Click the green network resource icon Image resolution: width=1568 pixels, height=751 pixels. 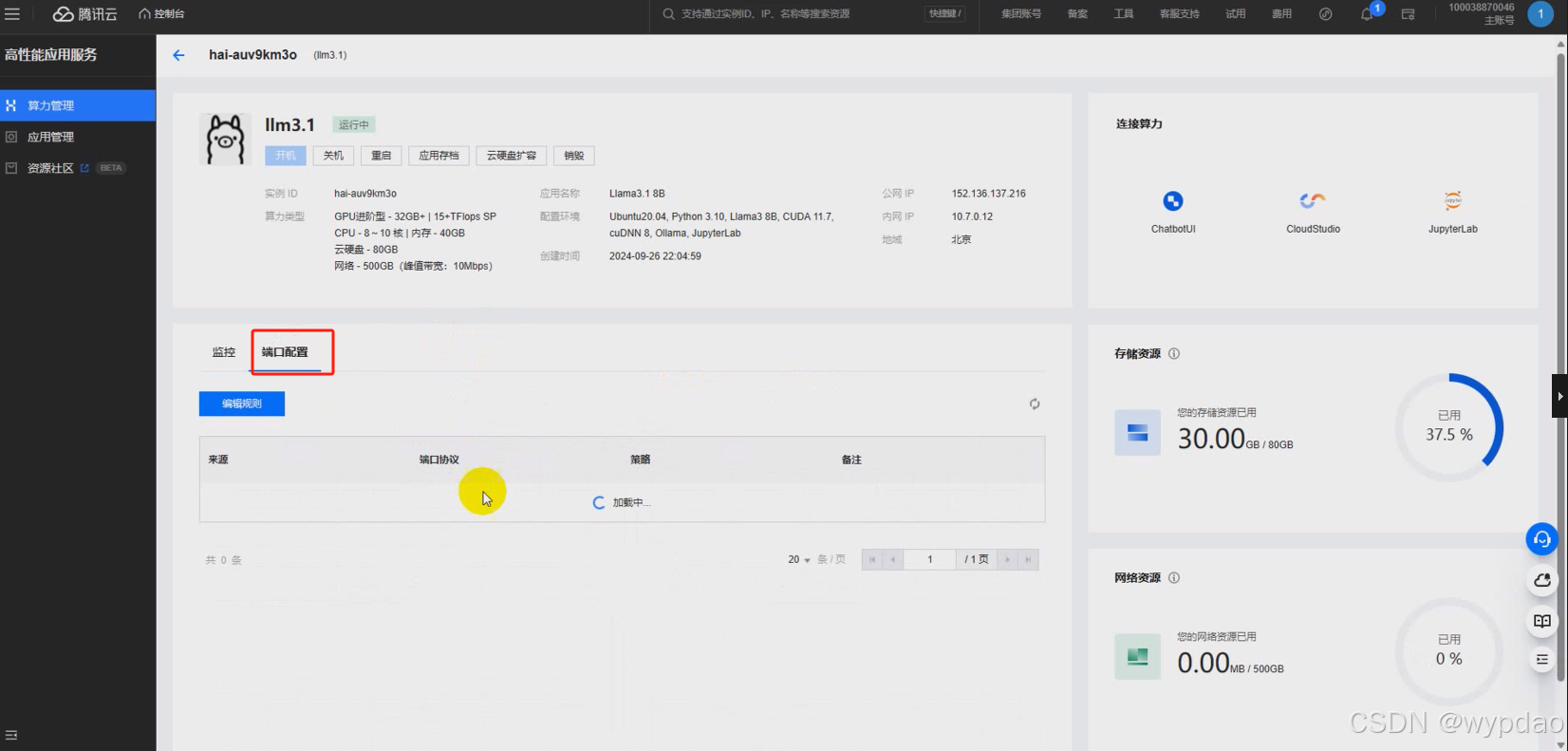pos(1138,657)
